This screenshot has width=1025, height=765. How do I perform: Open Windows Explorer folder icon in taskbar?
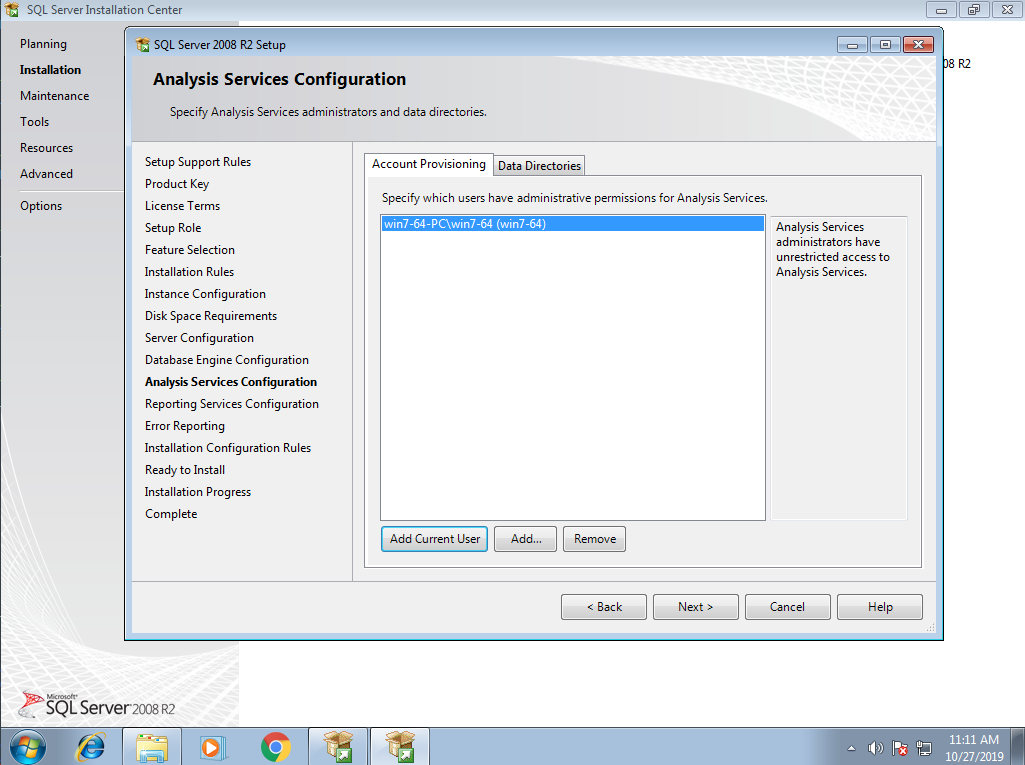pyautogui.click(x=152, y=747)
